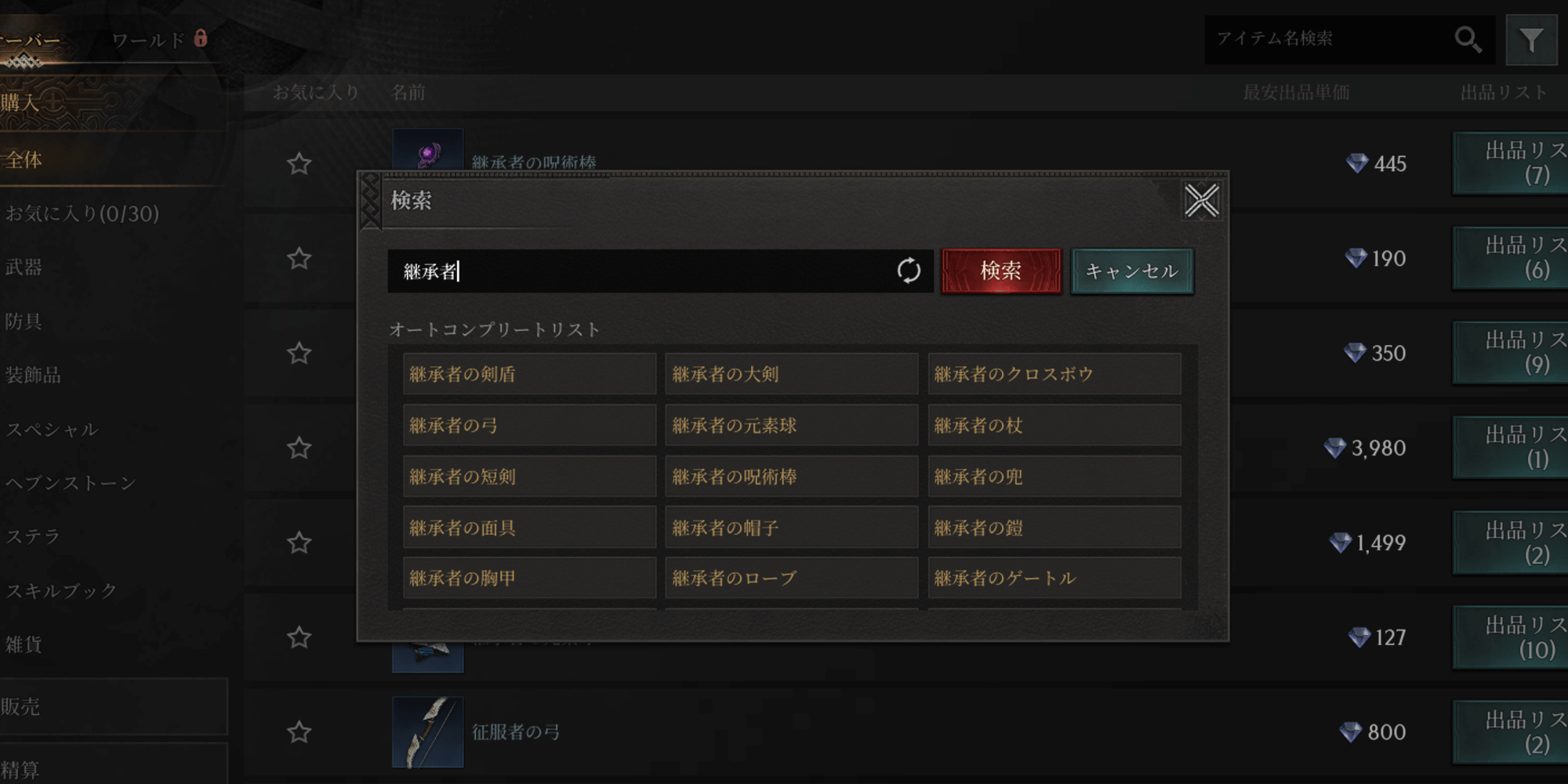The width and height of the screenshot is (1568, 784).
Task: Click the アイテム名検索 search box
Action: click(1329, 39)
